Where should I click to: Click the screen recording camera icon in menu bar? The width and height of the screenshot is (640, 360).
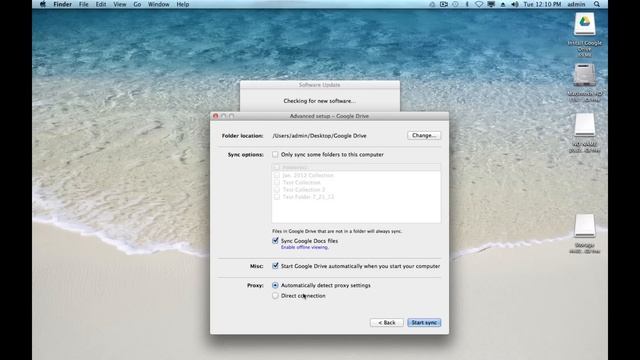444,4
